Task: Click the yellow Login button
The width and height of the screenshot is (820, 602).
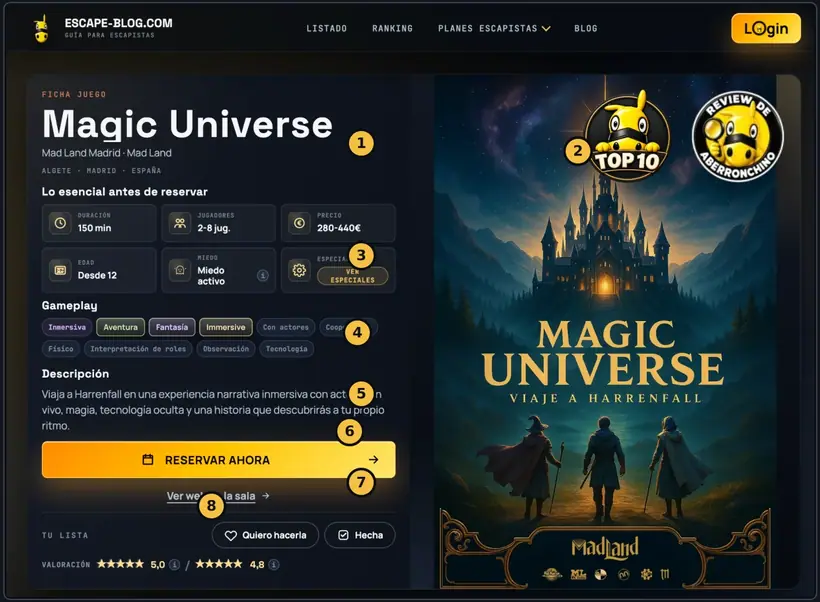Action: tap(766, 28)
